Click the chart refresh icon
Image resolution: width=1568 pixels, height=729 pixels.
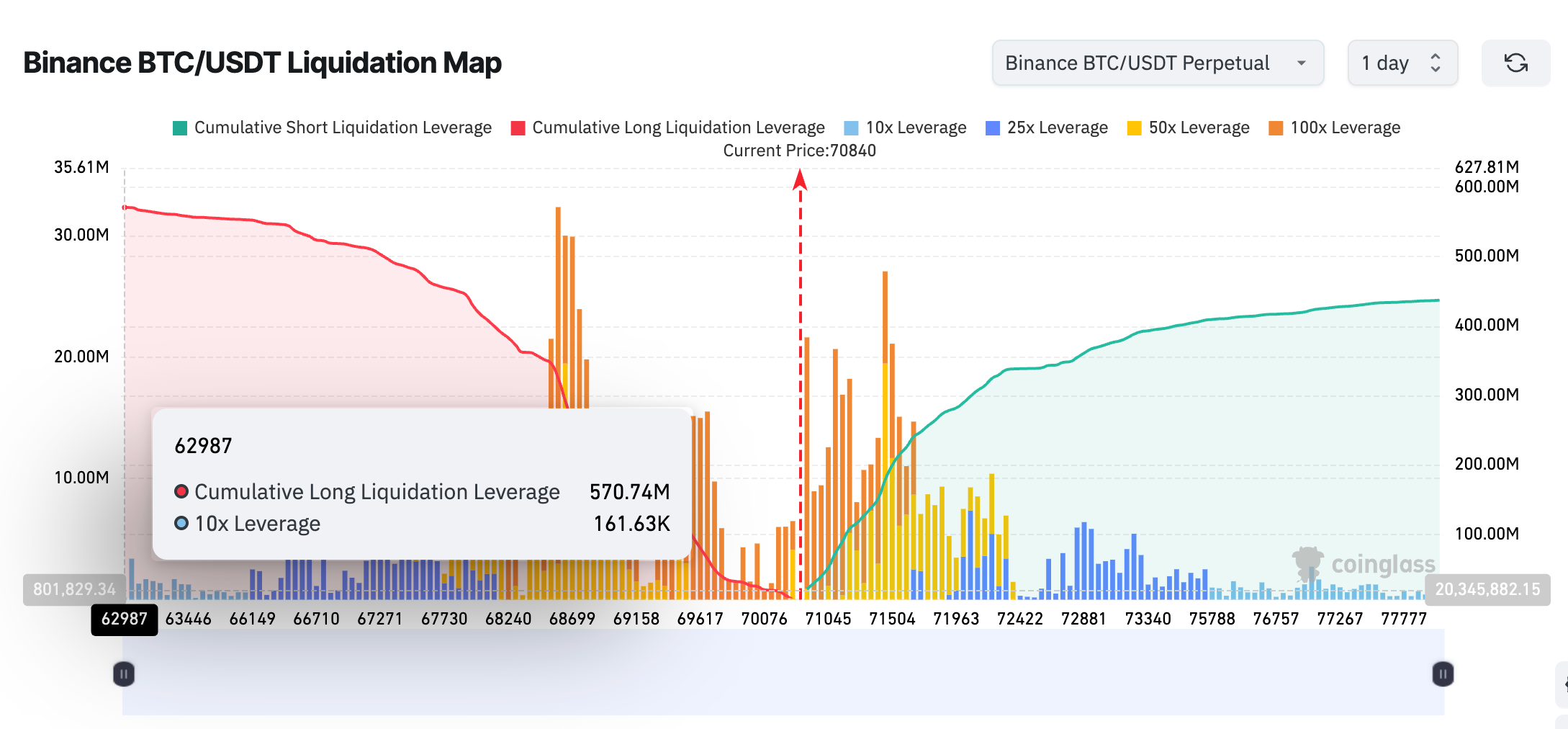point(1515,63)
